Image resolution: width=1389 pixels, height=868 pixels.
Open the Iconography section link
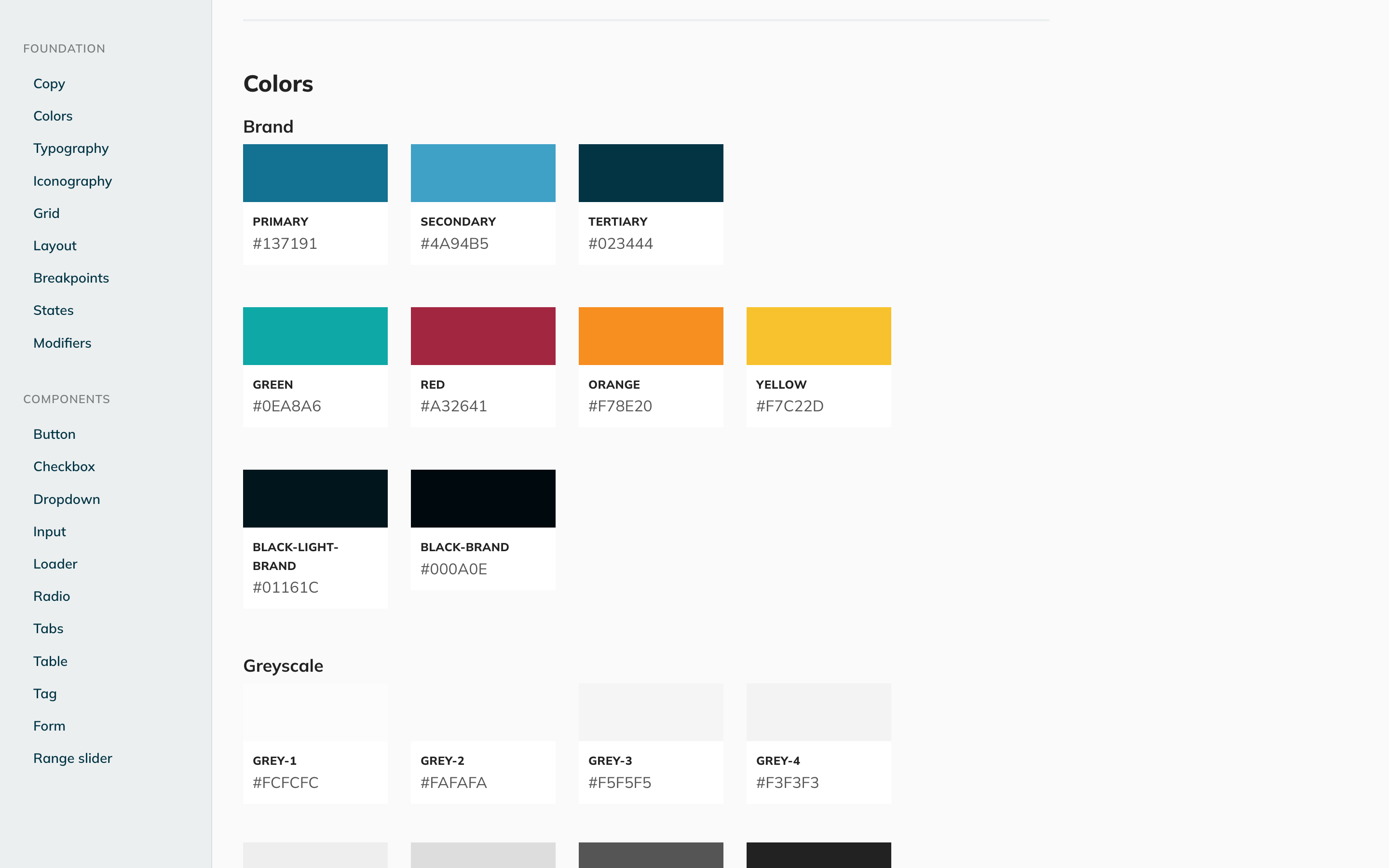[x=72, y=181]
